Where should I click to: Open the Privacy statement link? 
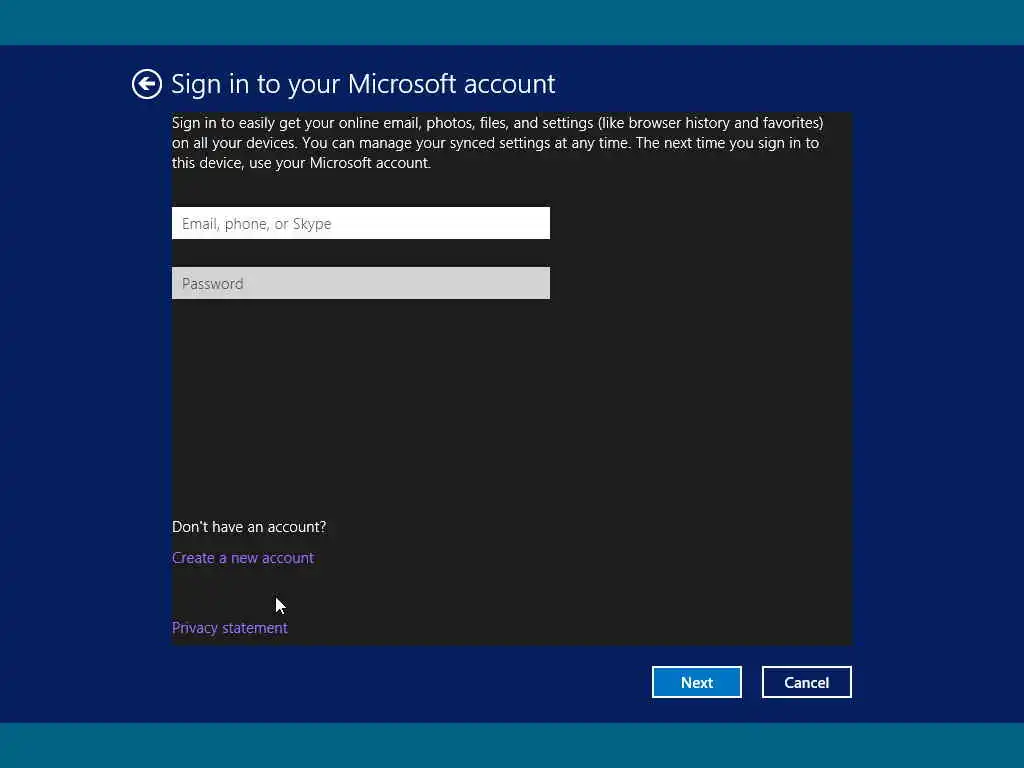pyautogui.click(x=229, y=628)
